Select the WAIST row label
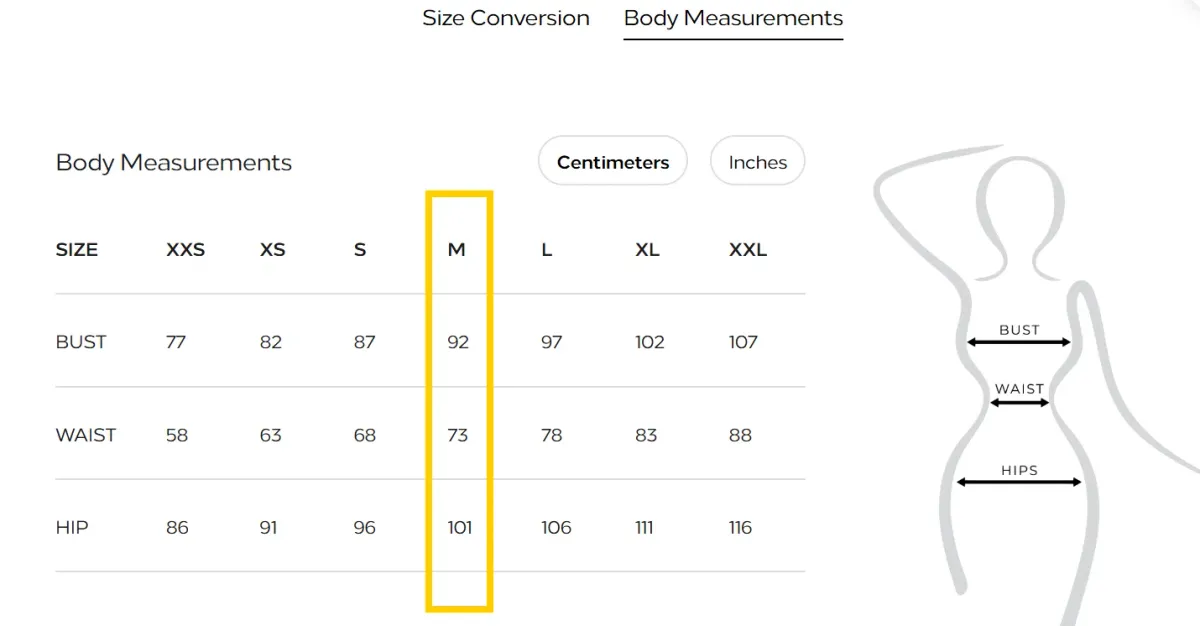This screenshot has width=1200, height=626. 86,435
